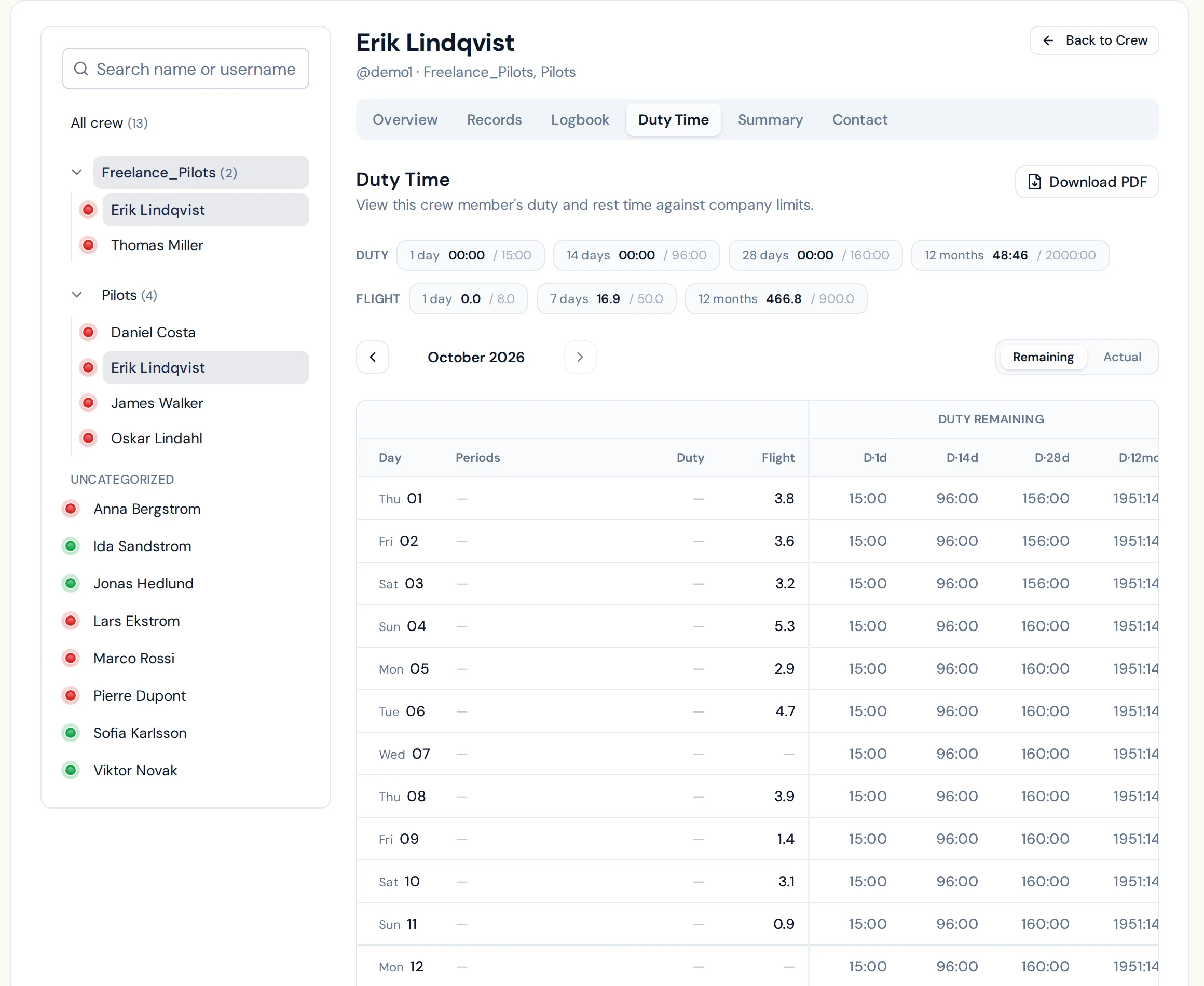Image resolution: width=1204 pixels, height=986 pixels.
Task: Go to next month with right chevron
Action: [580, 357]
